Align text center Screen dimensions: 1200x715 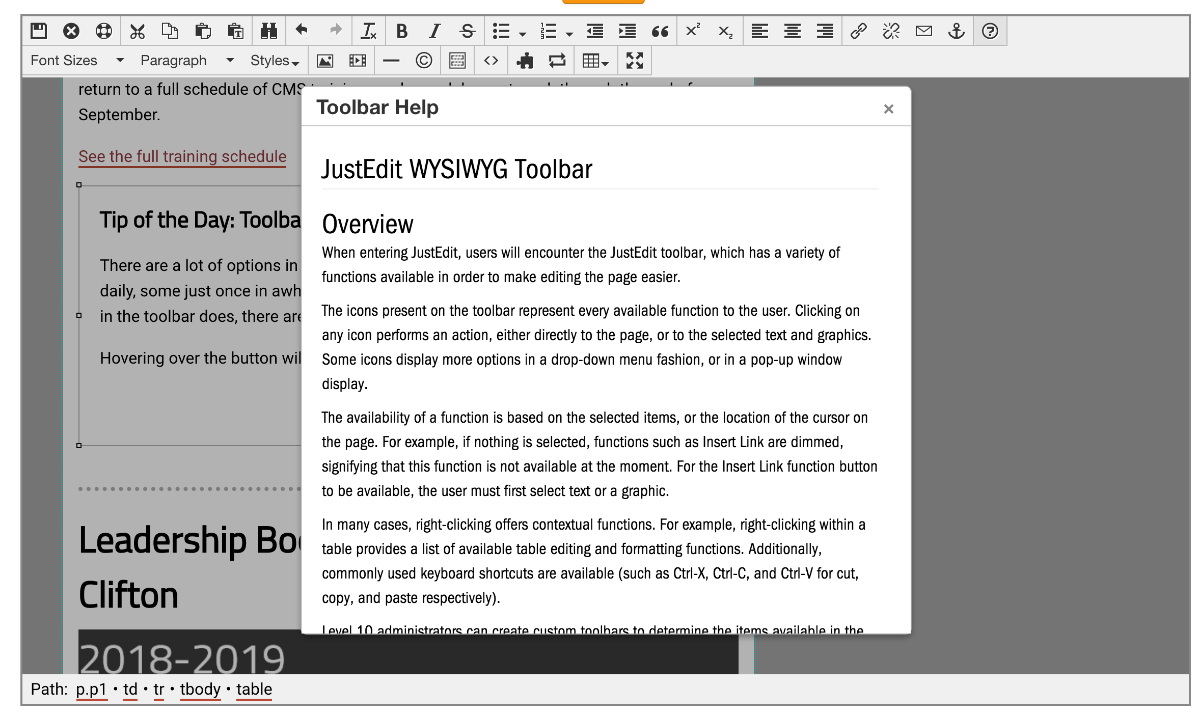pos(792,32)
